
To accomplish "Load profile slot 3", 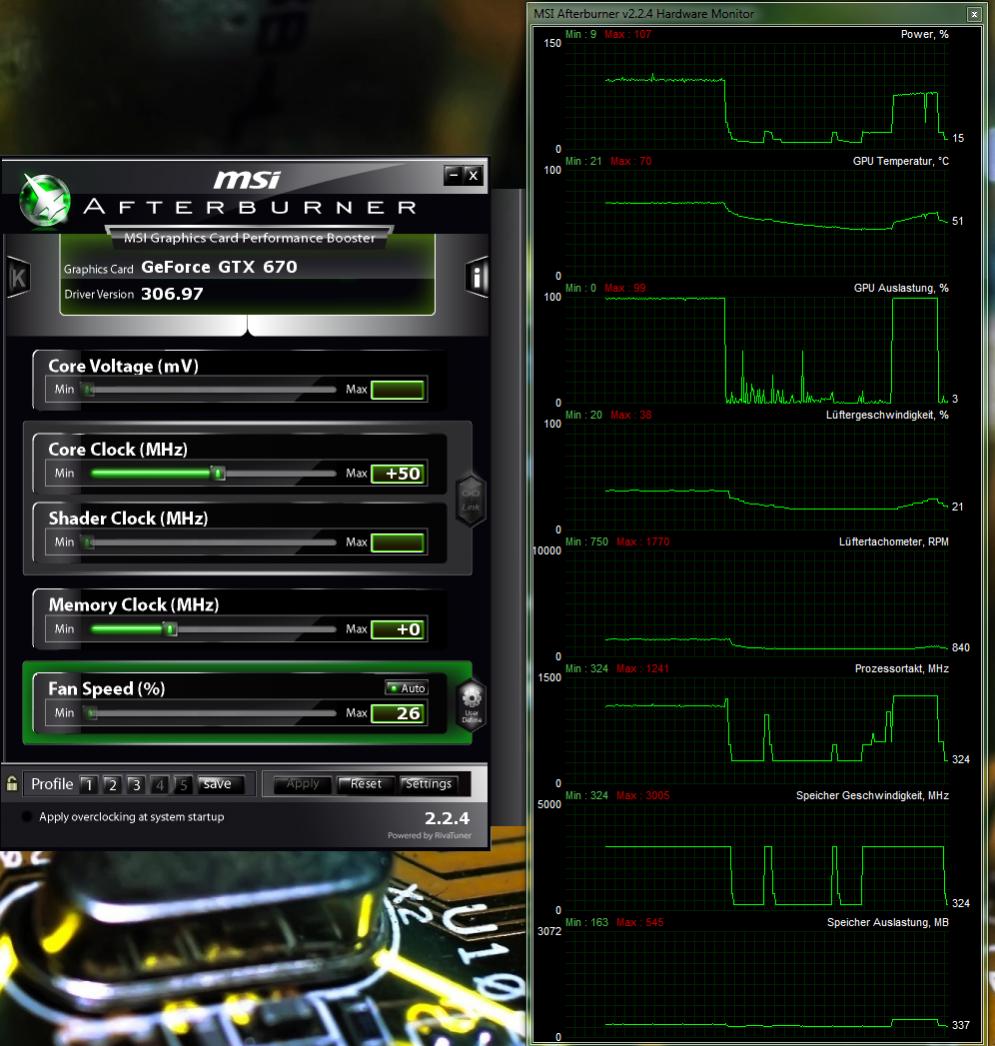I will tap(136, 784).
